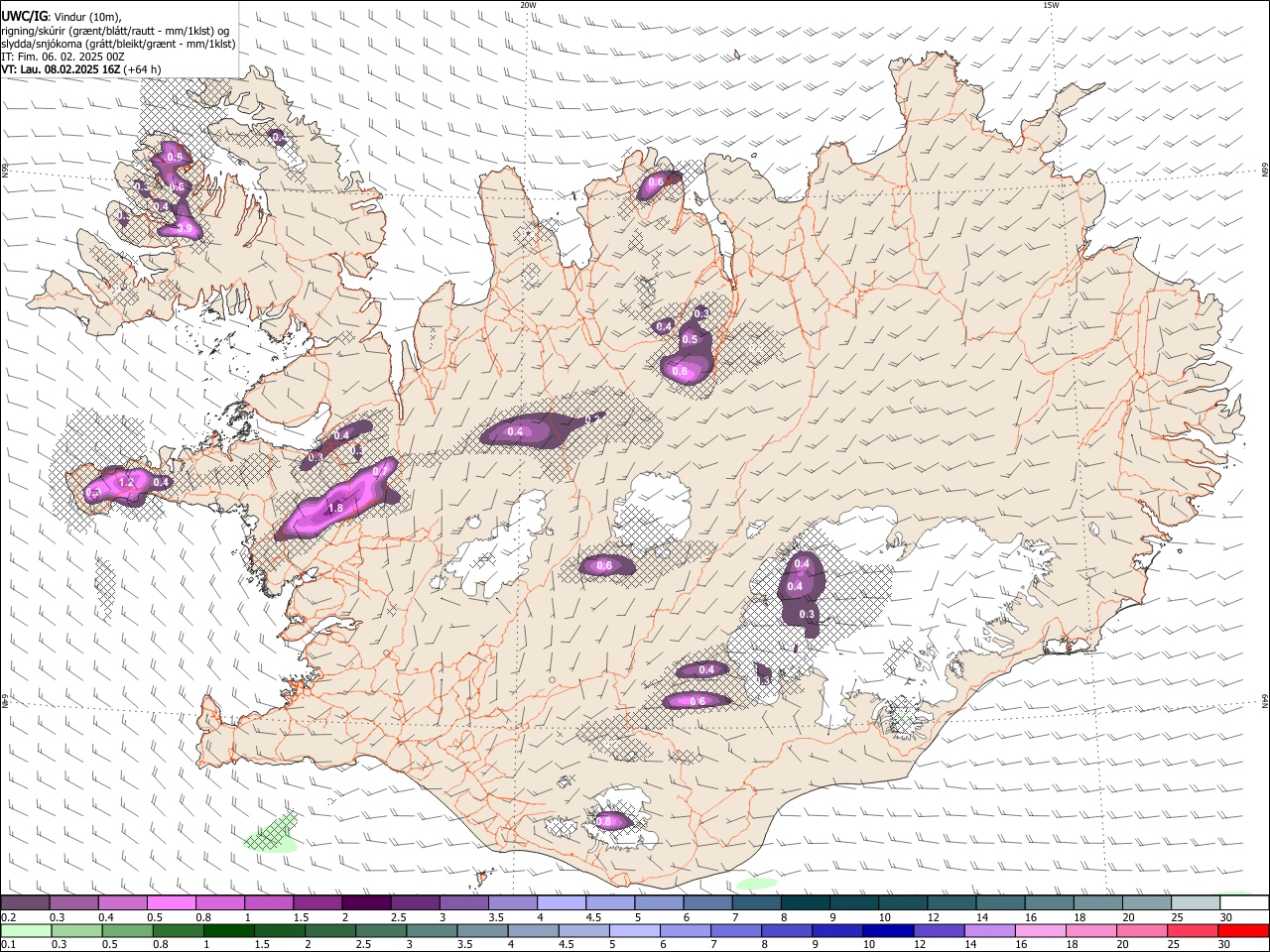The height and width of the screenshot is (952, 1270).
Task: Pick the light grey upper swatch starting at 25
Action: (1196, 902)
